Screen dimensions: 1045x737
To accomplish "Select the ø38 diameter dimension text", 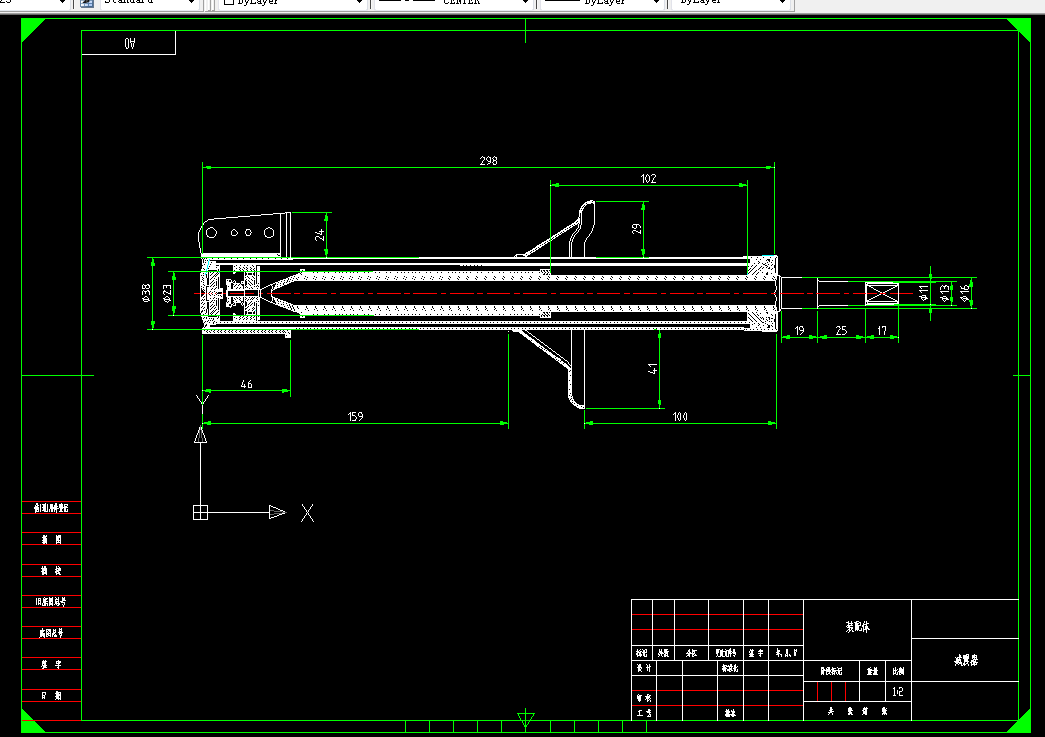I will pos(147,293).
